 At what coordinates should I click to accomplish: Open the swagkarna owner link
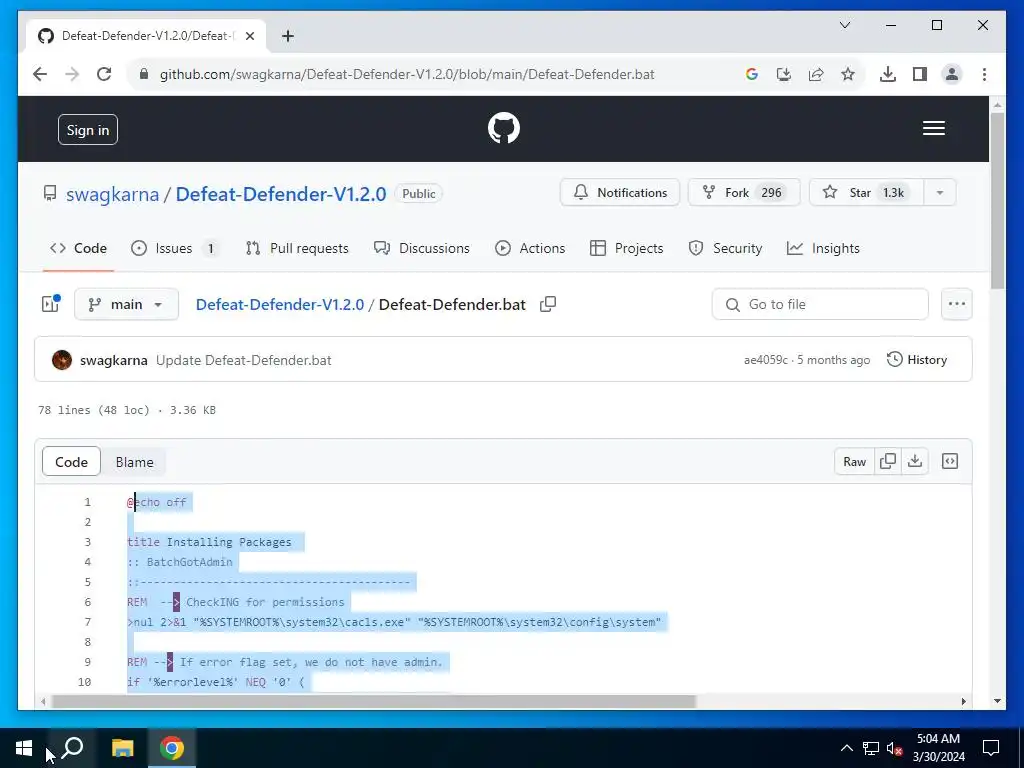[112, 194]
